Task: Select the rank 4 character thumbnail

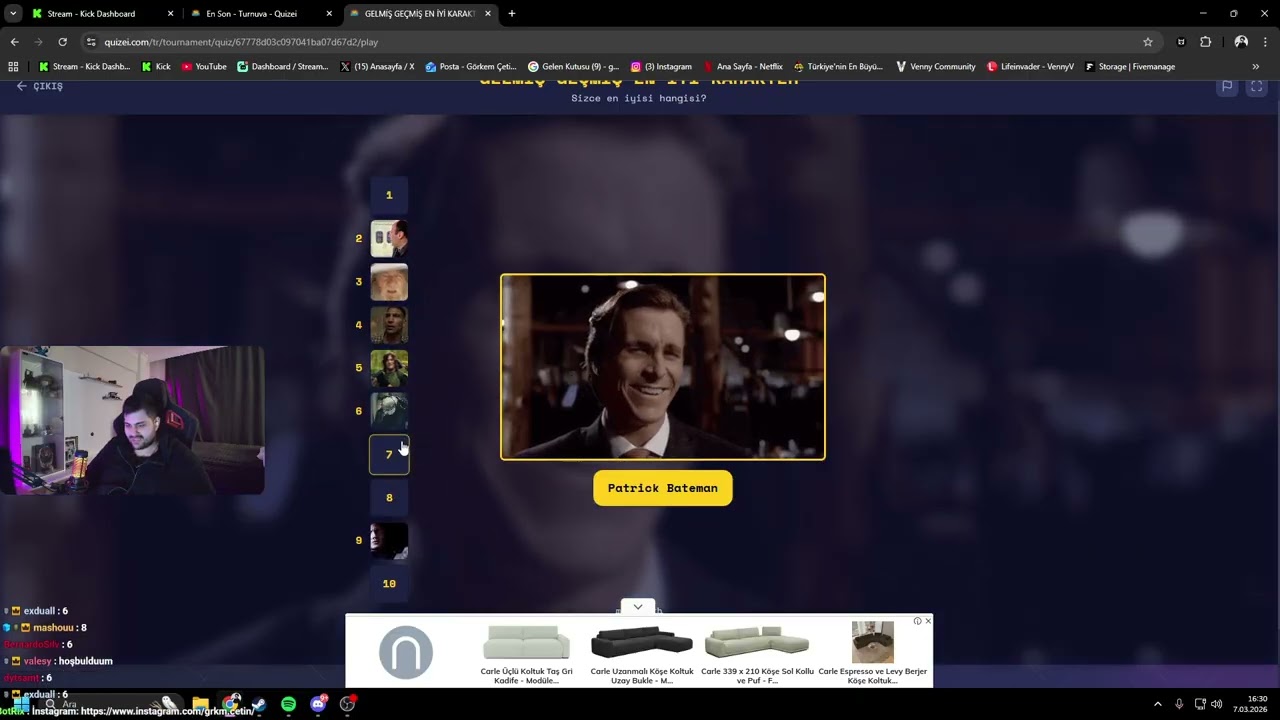Action: pyautogui.click(x=389, y=325)
